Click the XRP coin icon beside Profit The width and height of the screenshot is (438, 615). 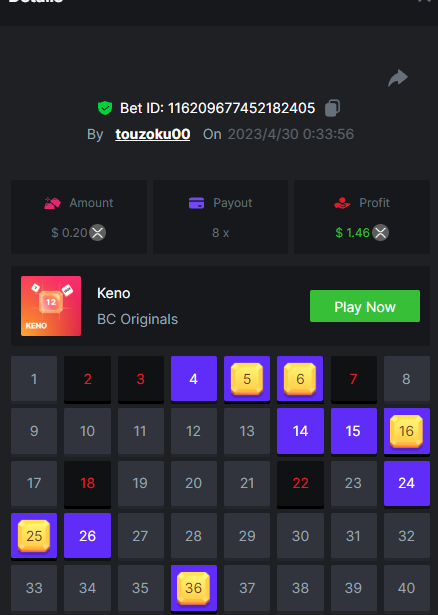[x=380, y=233]
